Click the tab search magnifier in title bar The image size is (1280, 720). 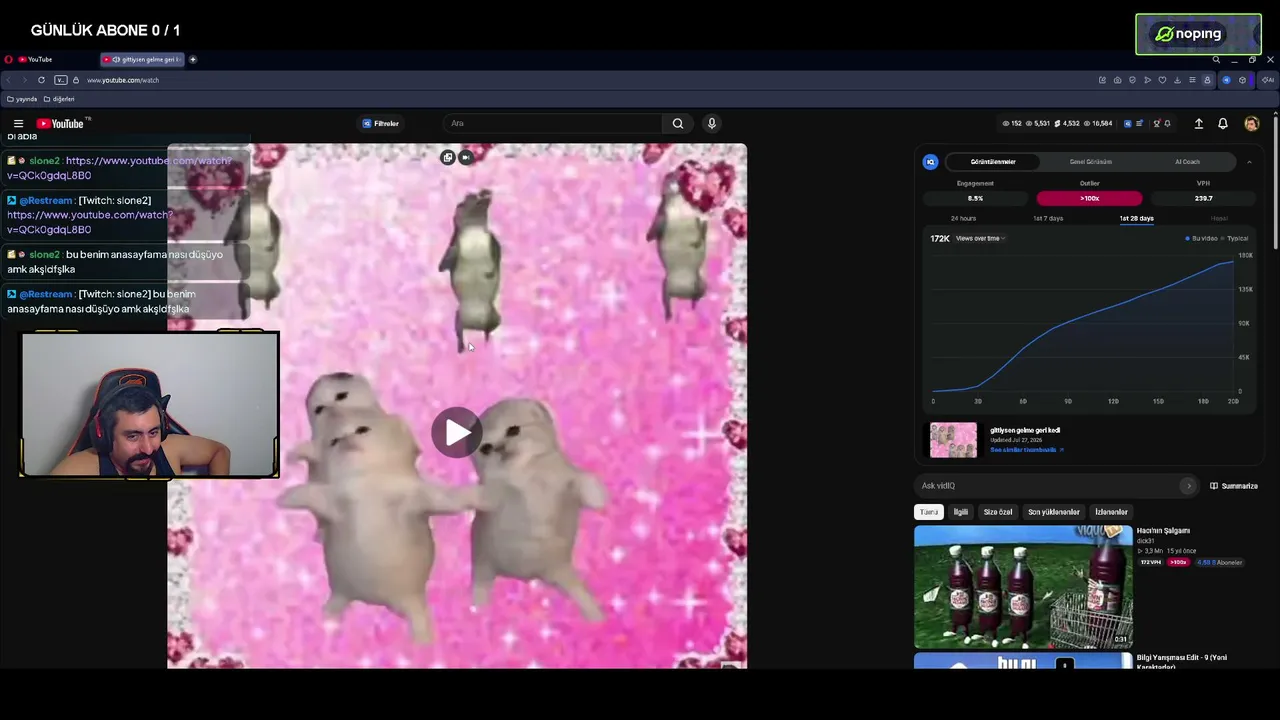click(x=1216, y=59)
